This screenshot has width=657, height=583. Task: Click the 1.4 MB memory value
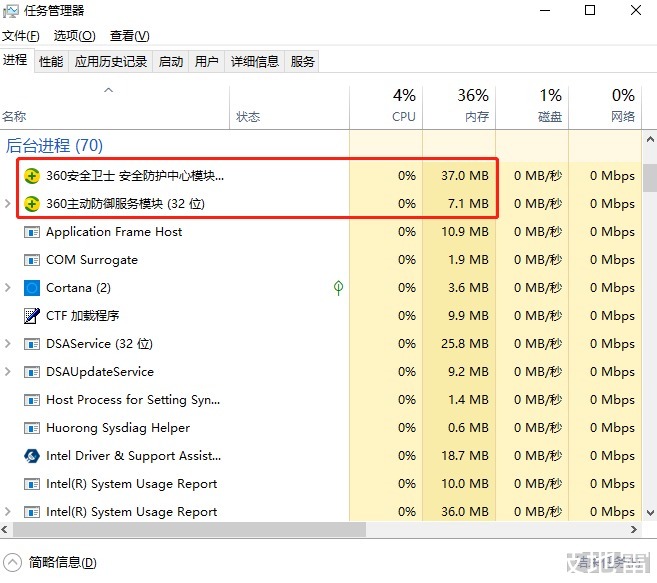coord(468,400)
